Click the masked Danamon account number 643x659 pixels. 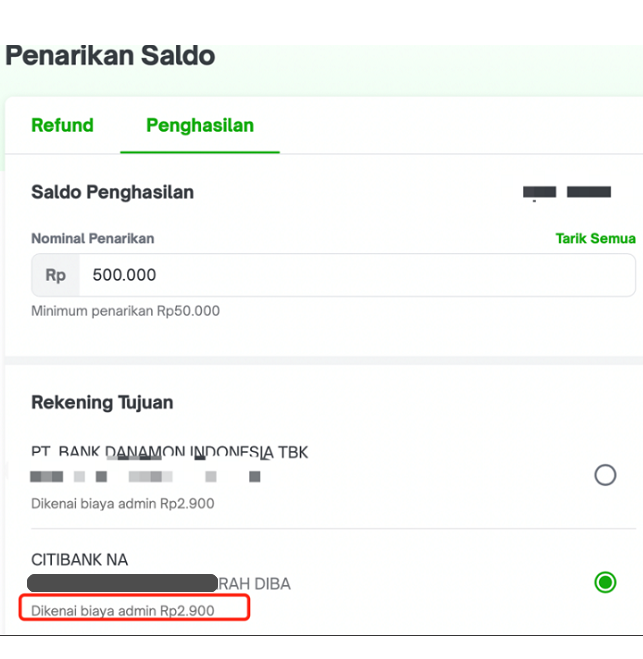click(x=145, y=477)
